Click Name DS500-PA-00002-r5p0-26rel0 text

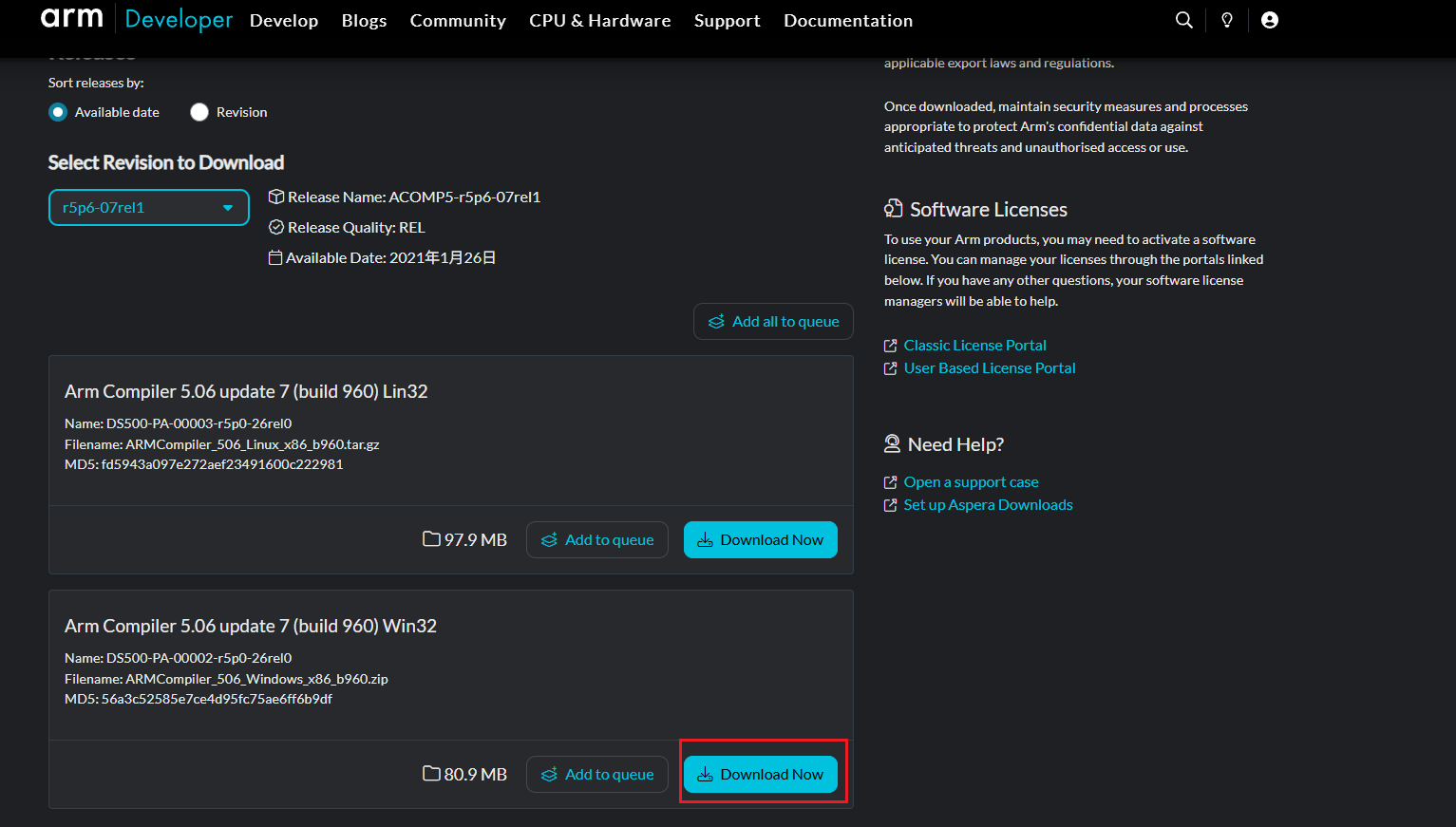click(179, 658)
